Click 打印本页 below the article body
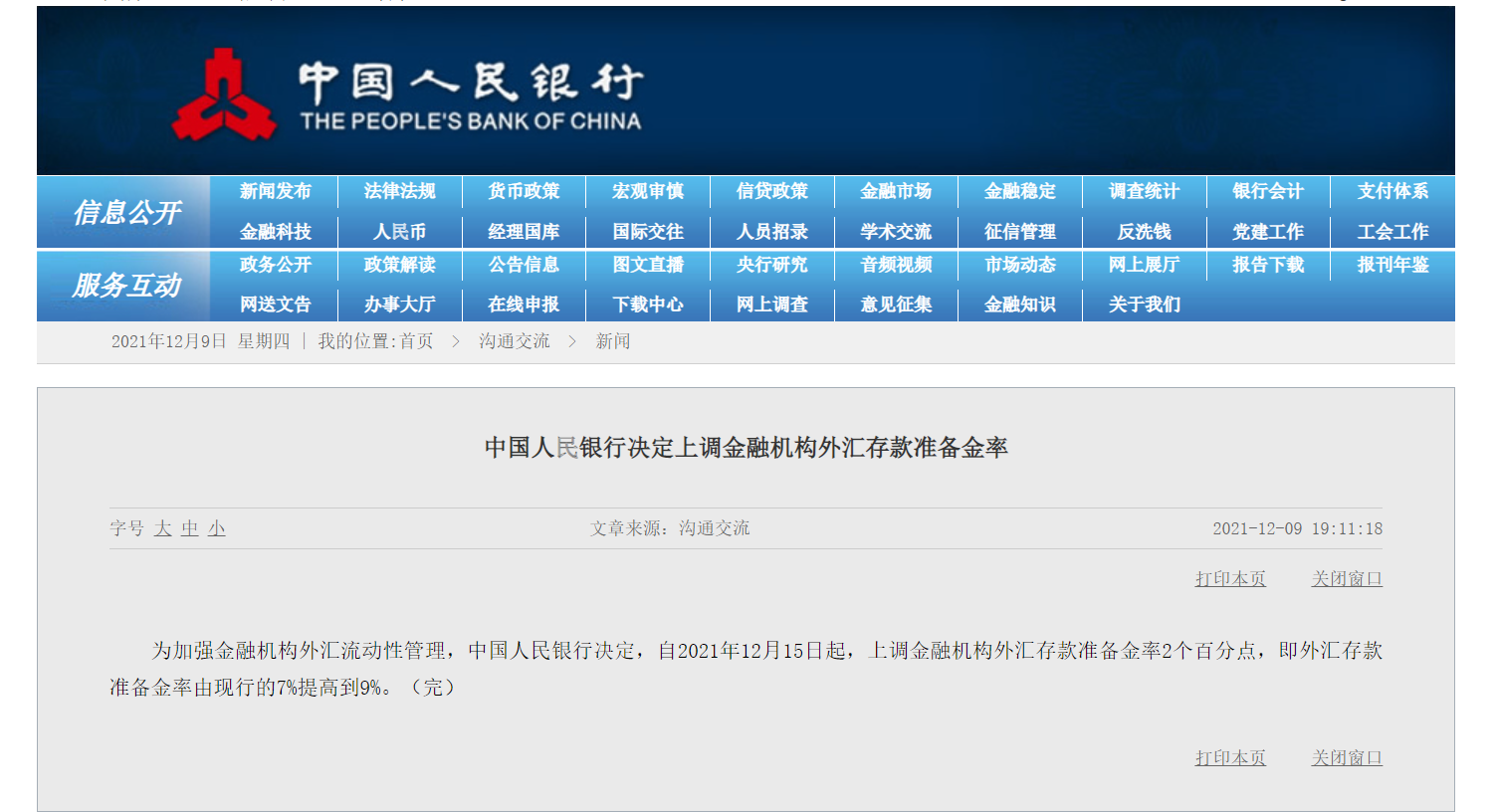Image resolution: width=1497 pixels, height=812 pixels. (1230, 758)
